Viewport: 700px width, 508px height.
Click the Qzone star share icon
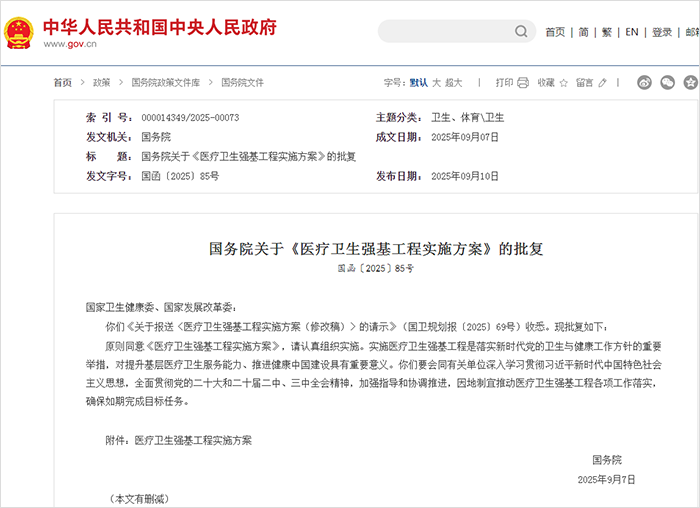(691, 83)
